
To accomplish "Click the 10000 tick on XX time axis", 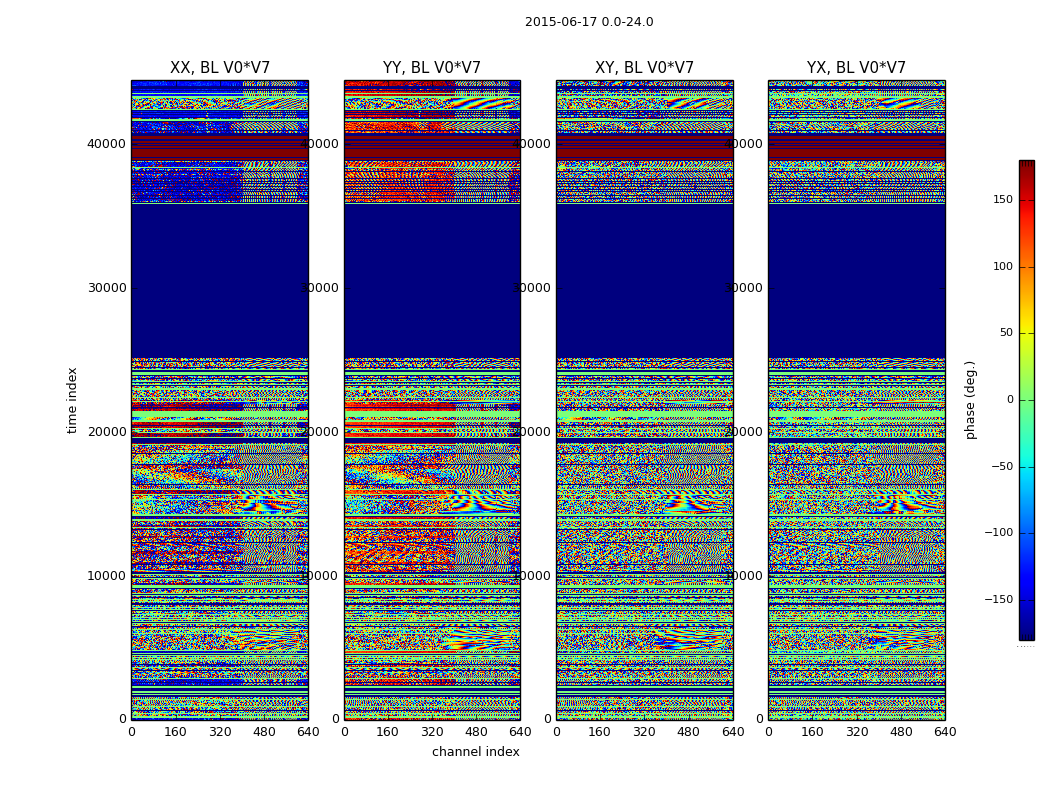I will (x=107, y=576).
